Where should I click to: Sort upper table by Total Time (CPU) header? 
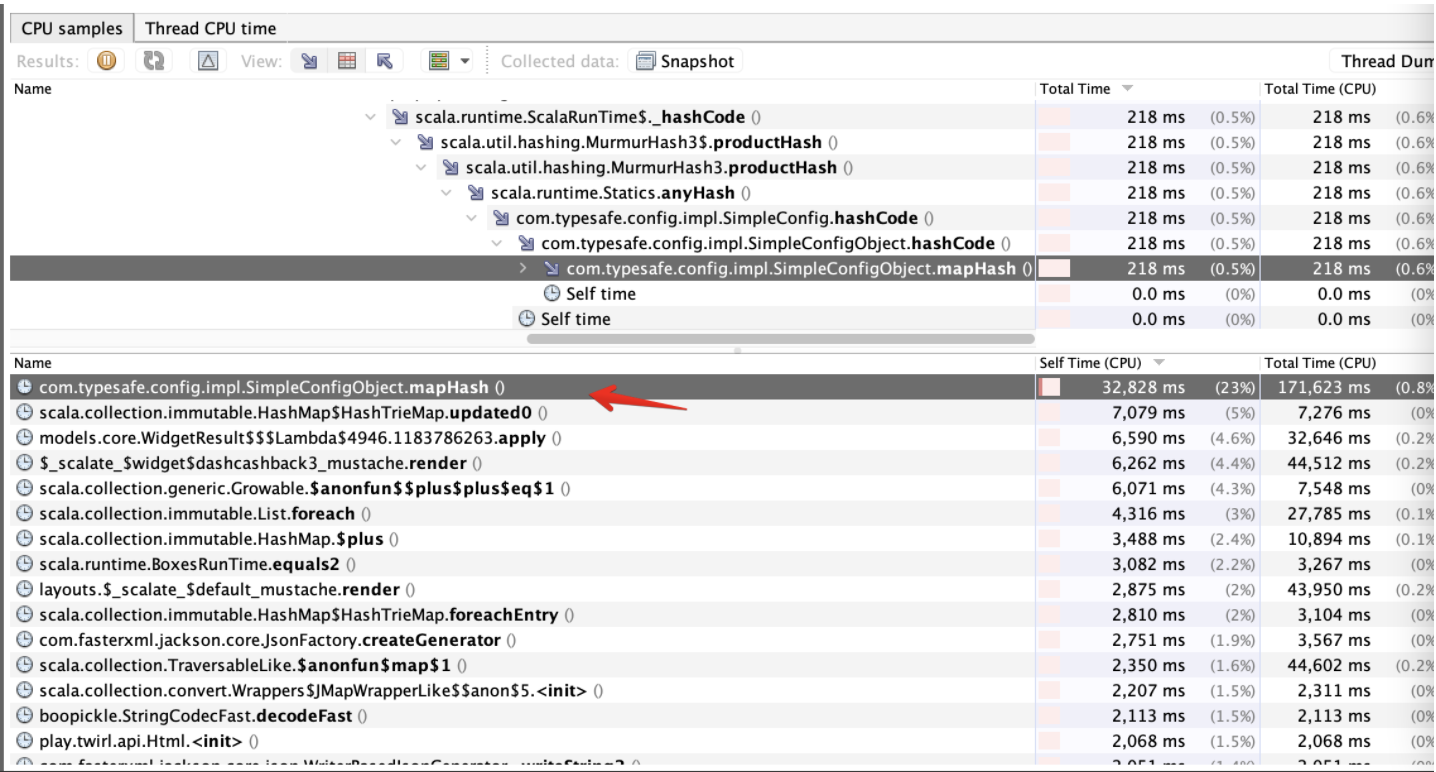[1346, 89]
